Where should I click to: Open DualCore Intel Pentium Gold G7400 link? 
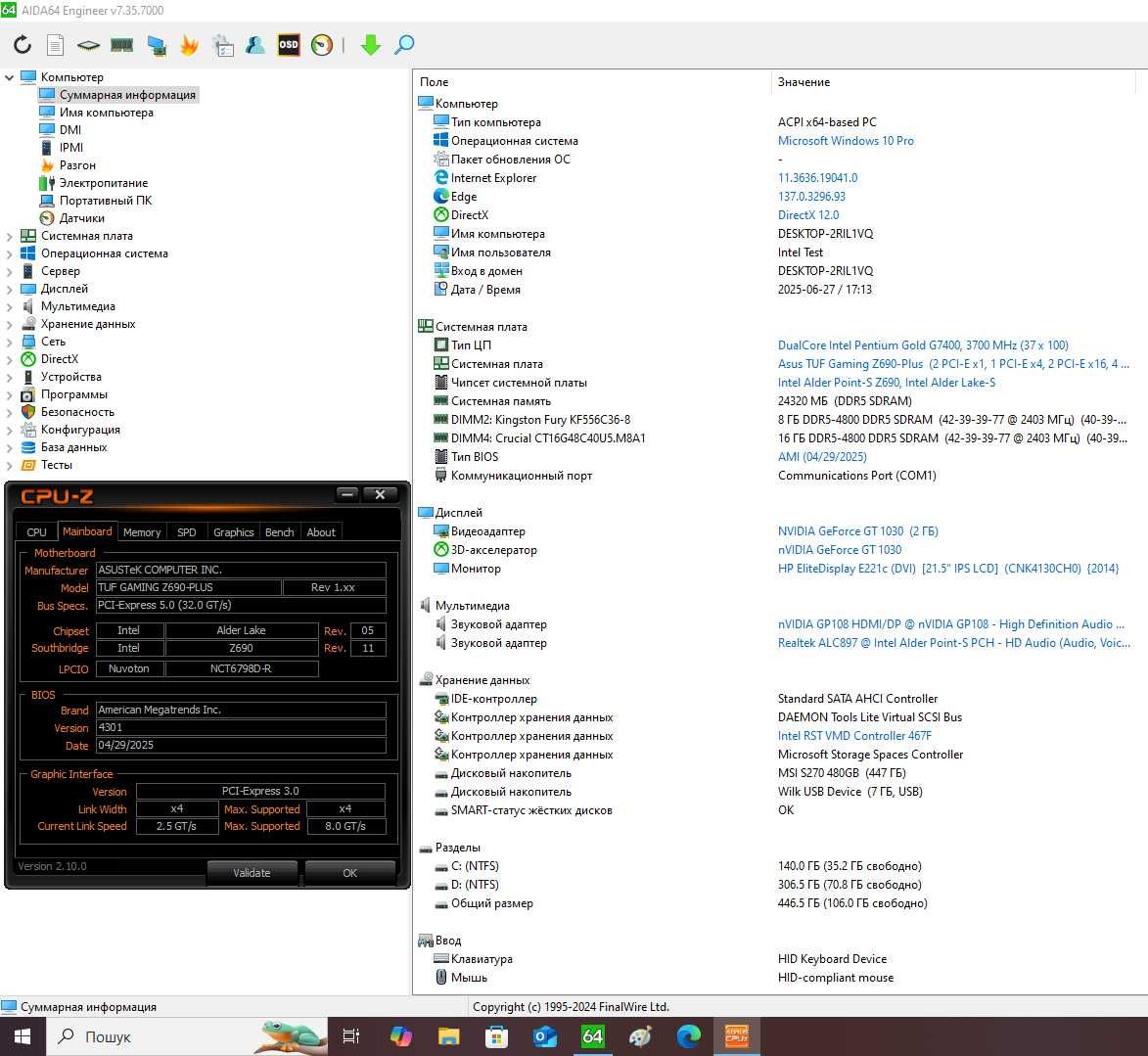pos(923,344)
